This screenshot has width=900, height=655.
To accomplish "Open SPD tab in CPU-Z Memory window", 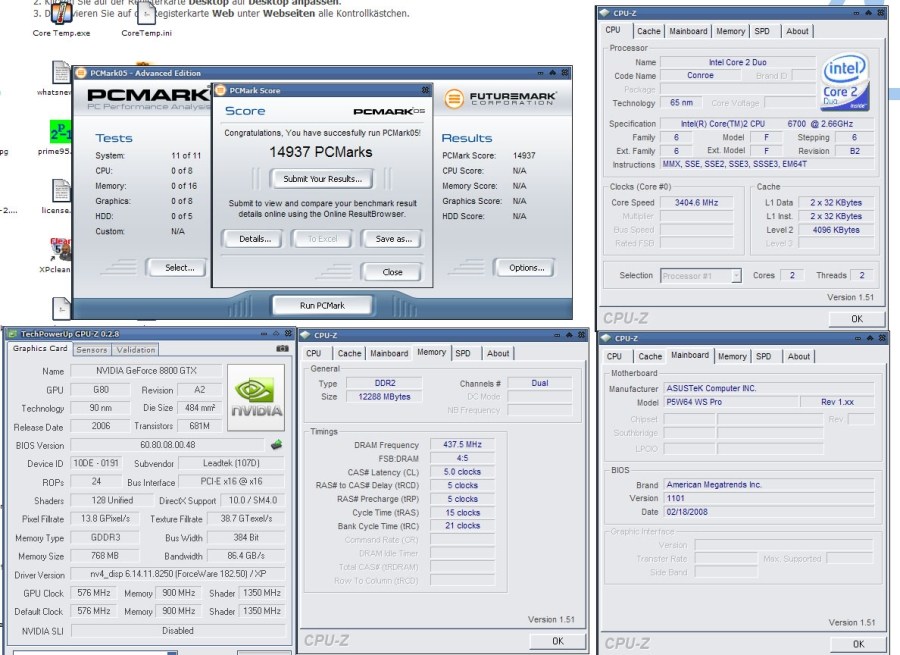I will [x=463, y=353].
